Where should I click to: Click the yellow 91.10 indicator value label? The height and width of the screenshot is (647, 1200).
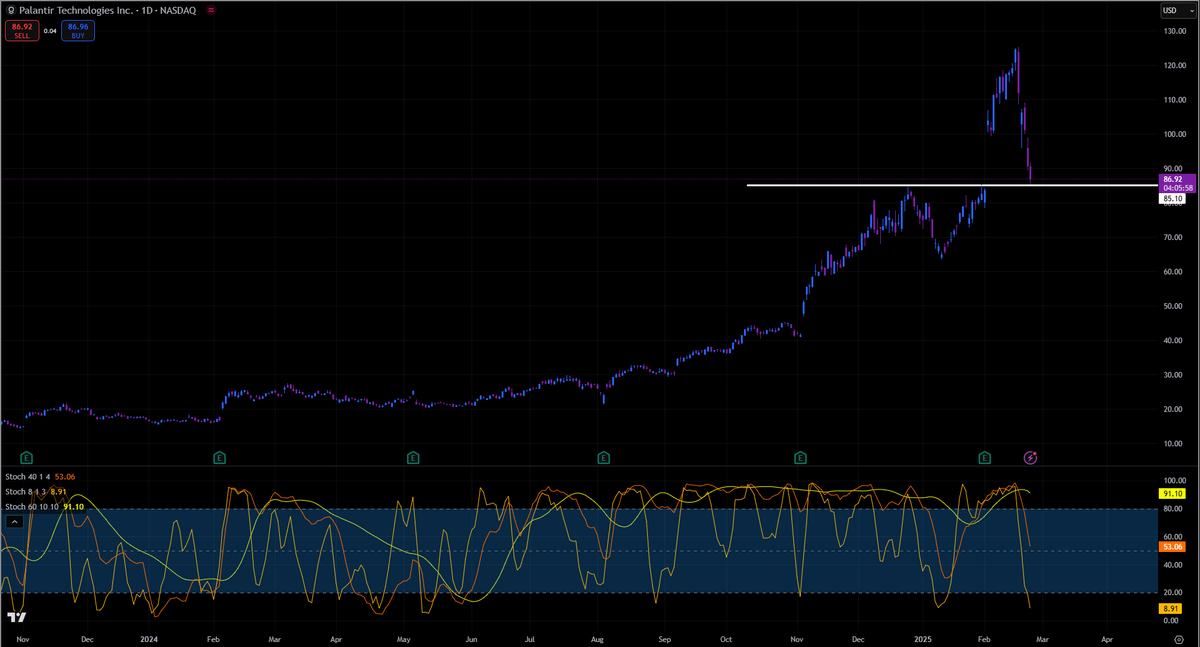(1173, 494)
